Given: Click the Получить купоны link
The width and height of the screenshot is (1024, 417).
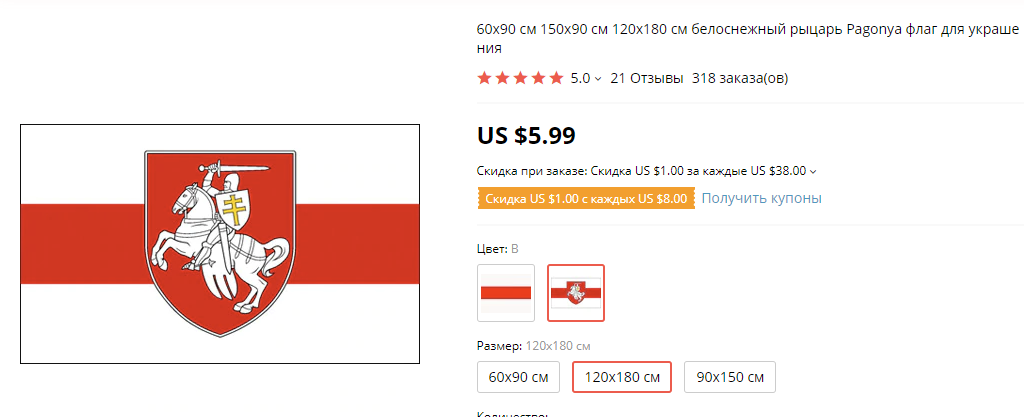Looking at the screenshot, I should click(761, 198).
